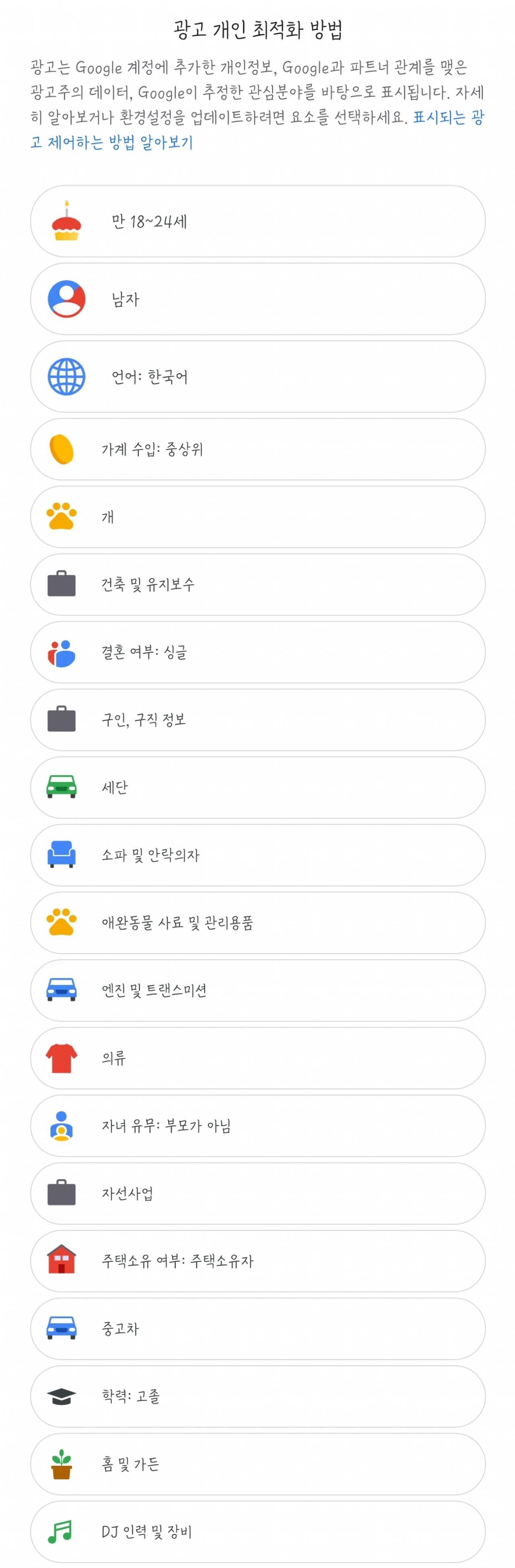515x1568 pixels.
Task: Click the music note icon for DJ 인력
Action: pyautogui.click(x=60, y=1531)
